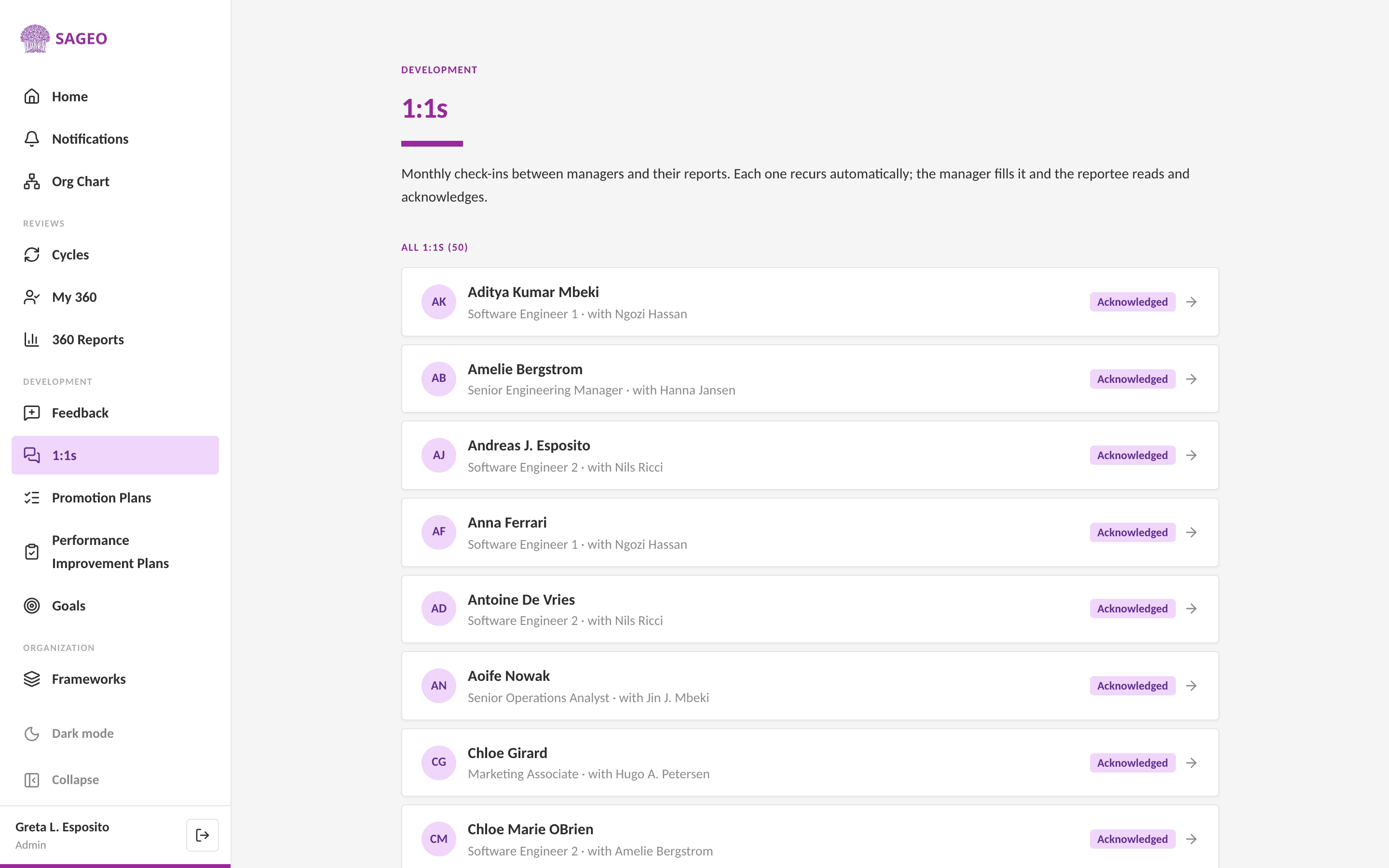Open Antoine De Vries 1:1 arrow
1389x868 pixels.
(1192, 609)
